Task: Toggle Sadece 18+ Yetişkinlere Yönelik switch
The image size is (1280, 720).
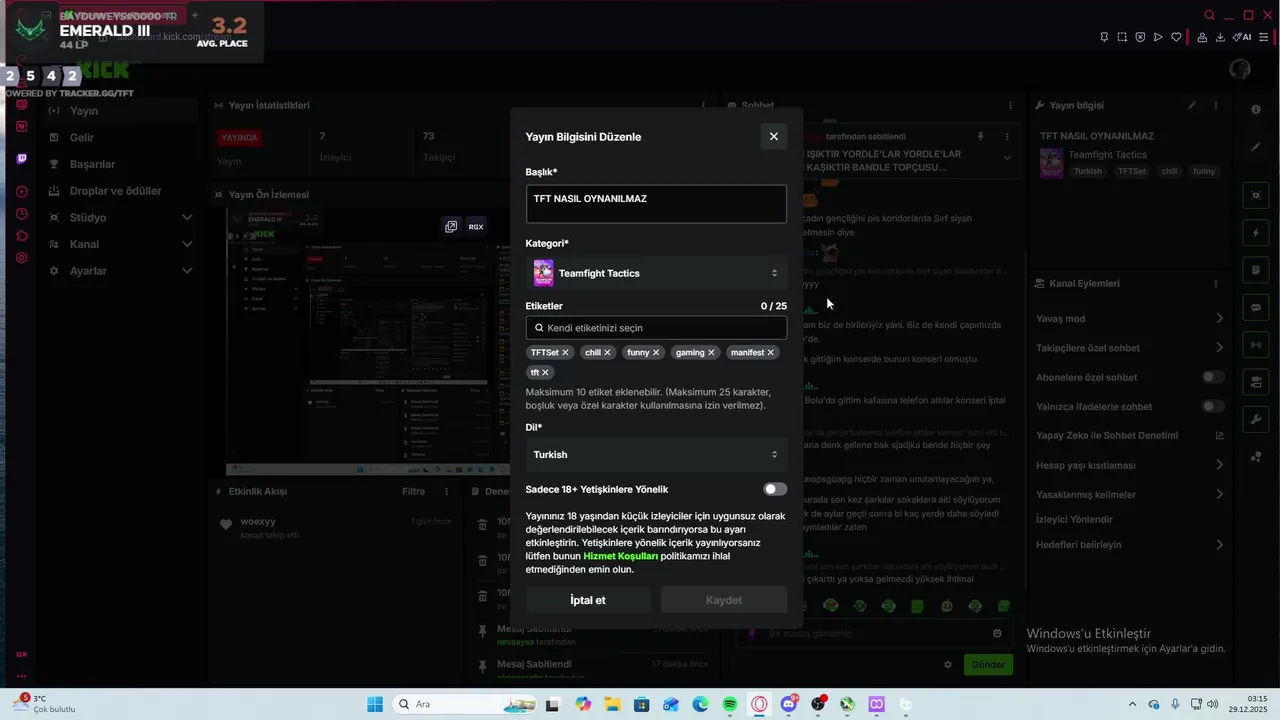Action: (x=775, y=489)
